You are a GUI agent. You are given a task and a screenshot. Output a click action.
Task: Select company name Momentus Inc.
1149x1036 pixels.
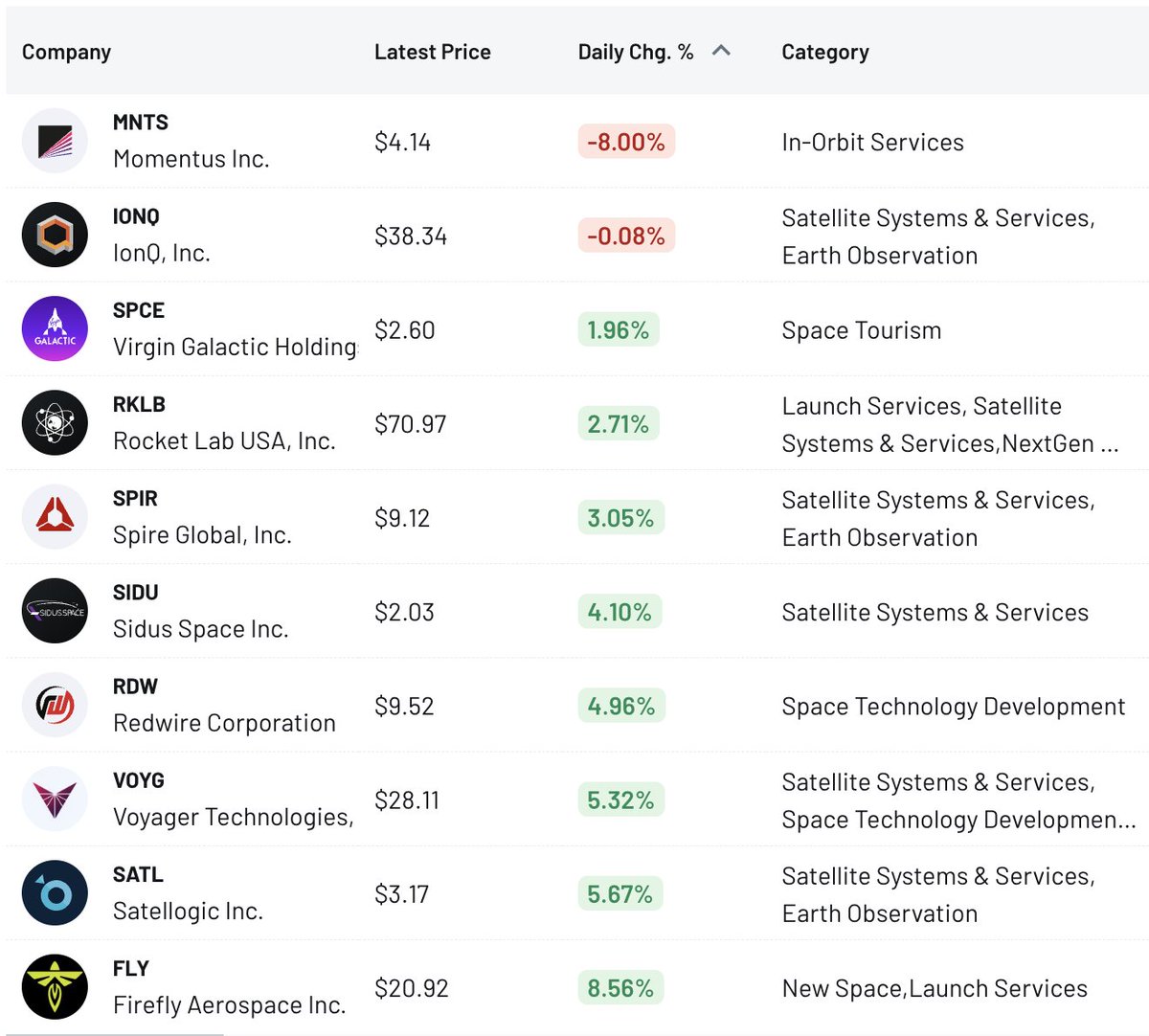point(191,159)
